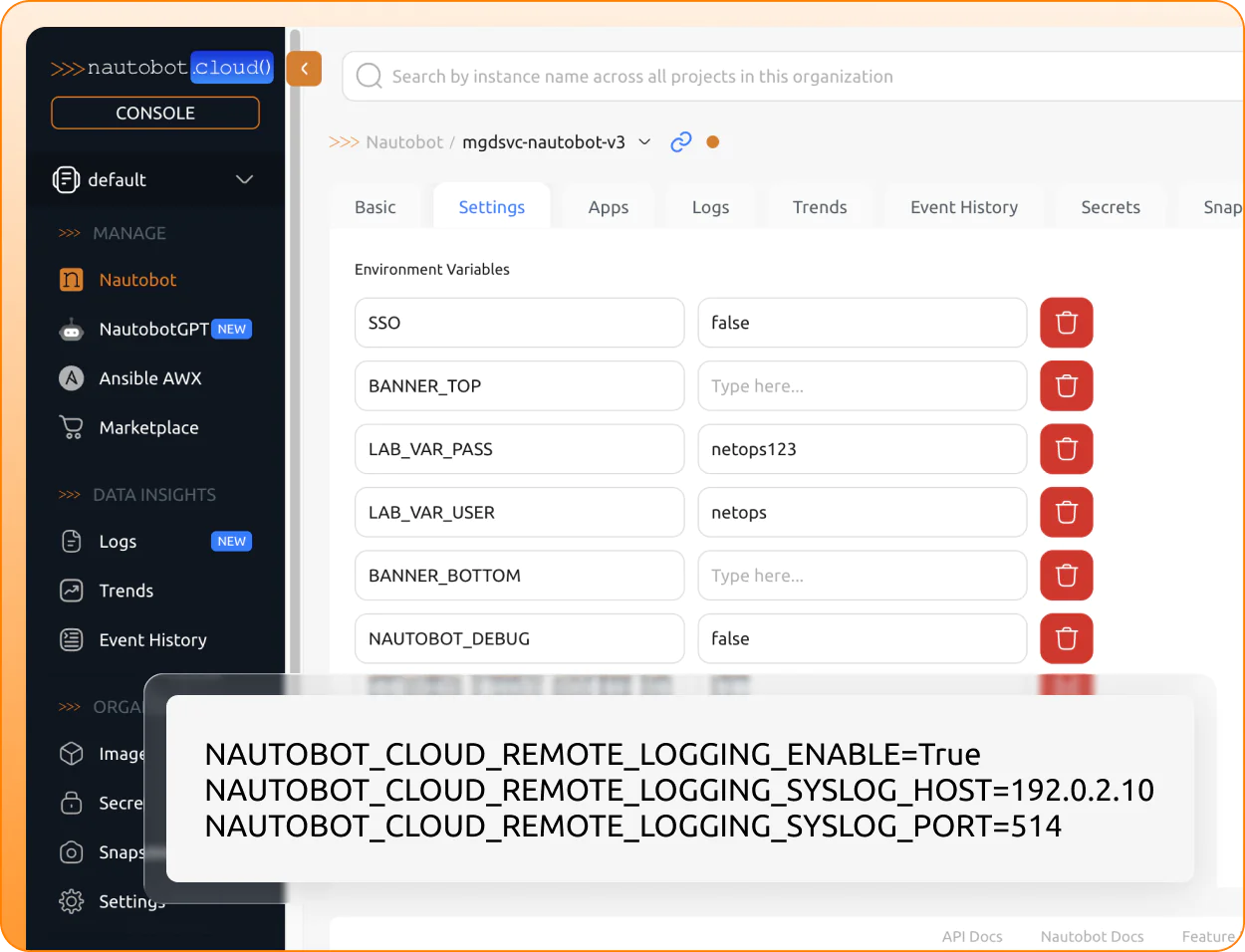Remove the NAUTOBOT_DEBUG variable via trash icon
Image resolution: width=1245 pixels, height=952 pixels.
click(1066, 638)
